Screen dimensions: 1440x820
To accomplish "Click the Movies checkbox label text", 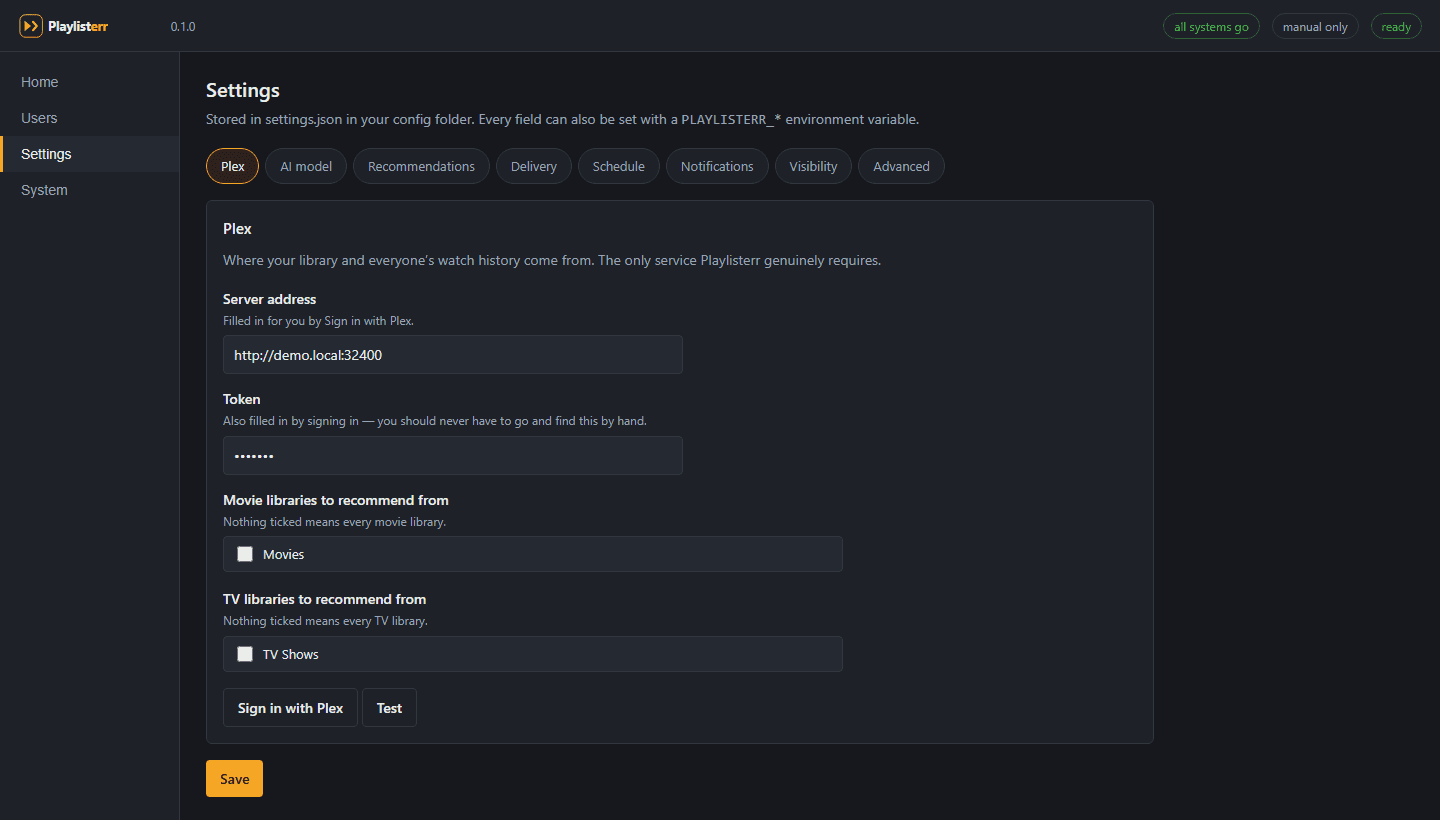I will tap(283, 554).
